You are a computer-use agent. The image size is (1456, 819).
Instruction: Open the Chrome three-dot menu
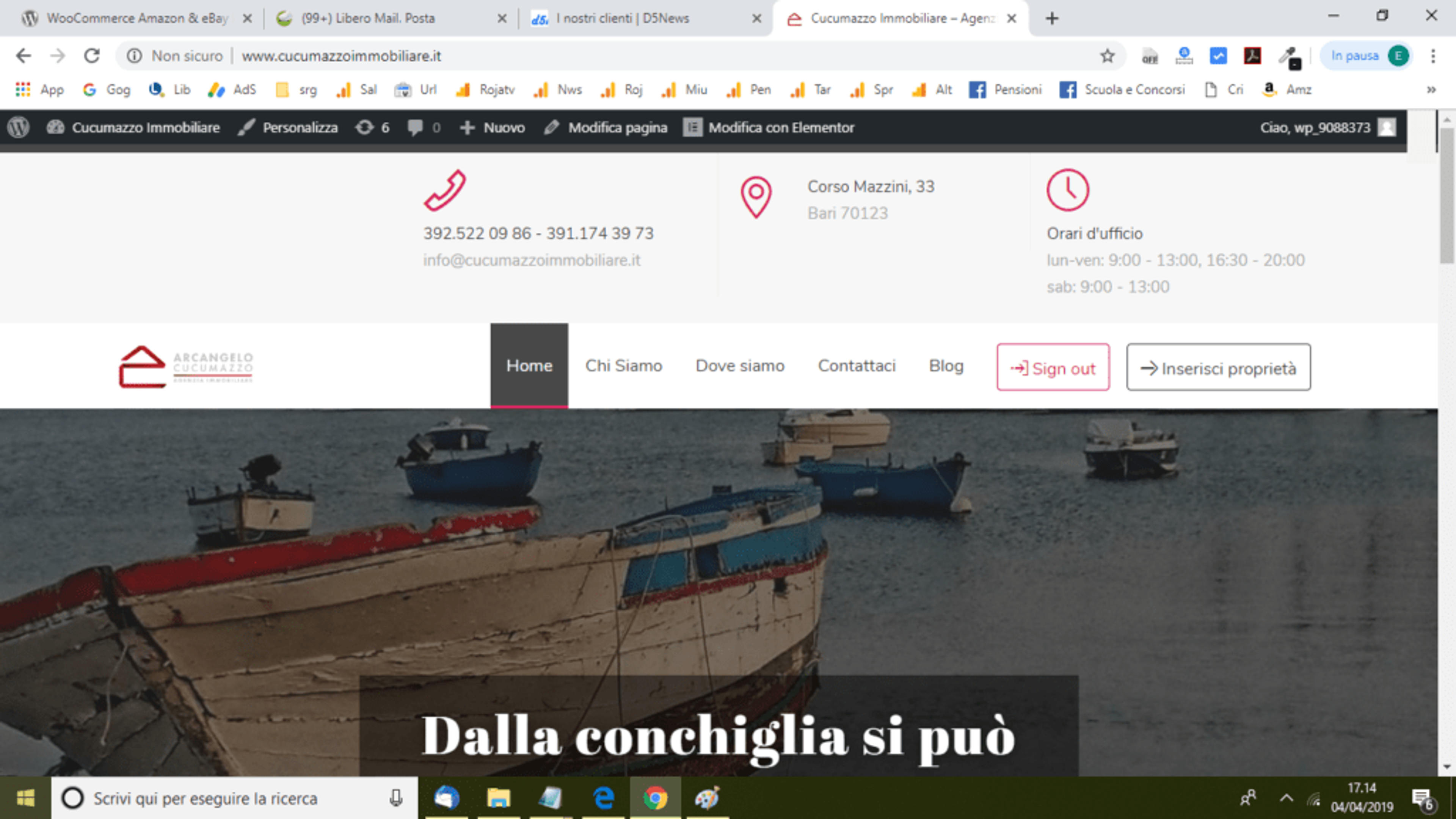click(x=1433, y=56)
